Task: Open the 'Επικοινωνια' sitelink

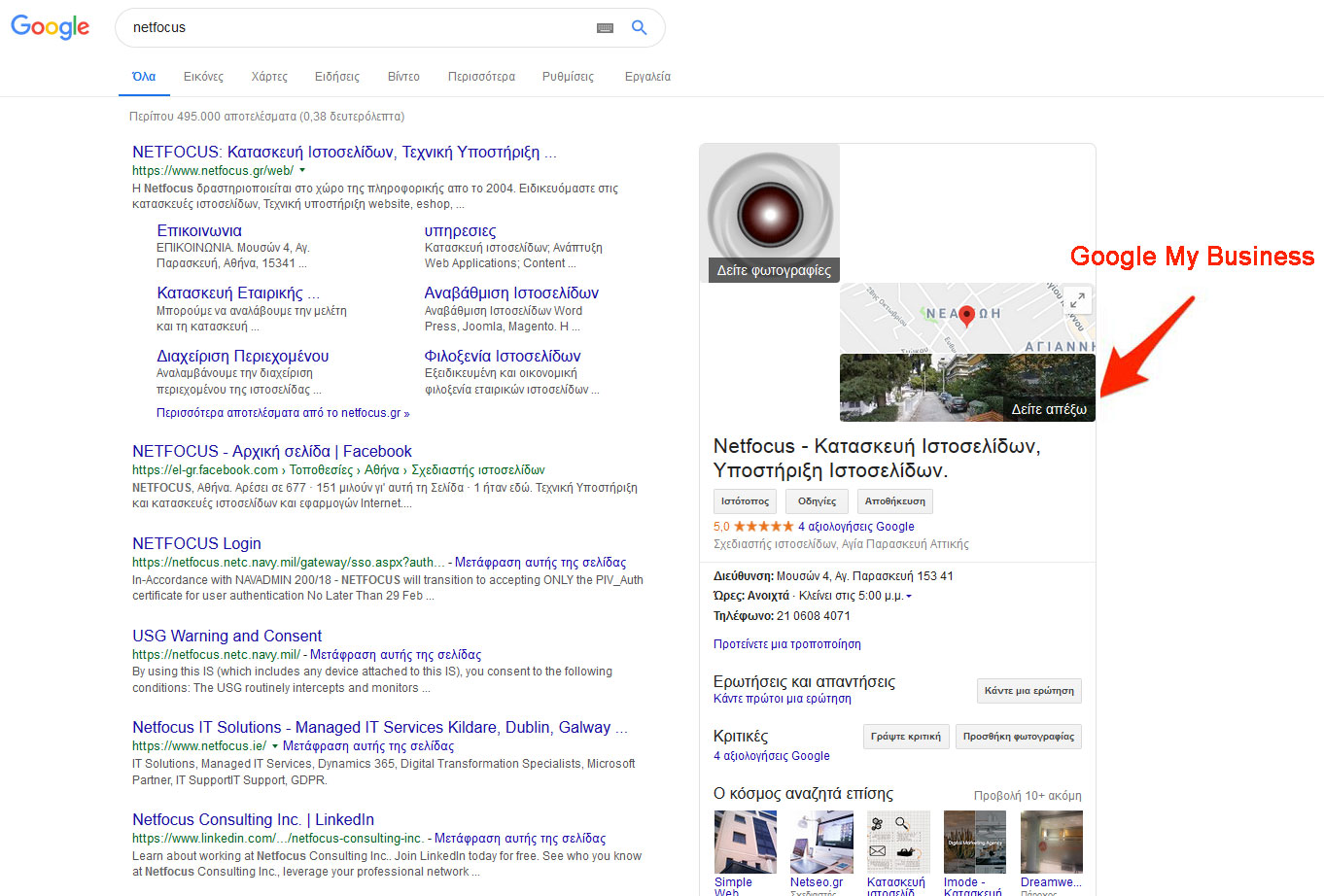Action: pos(199,231)
